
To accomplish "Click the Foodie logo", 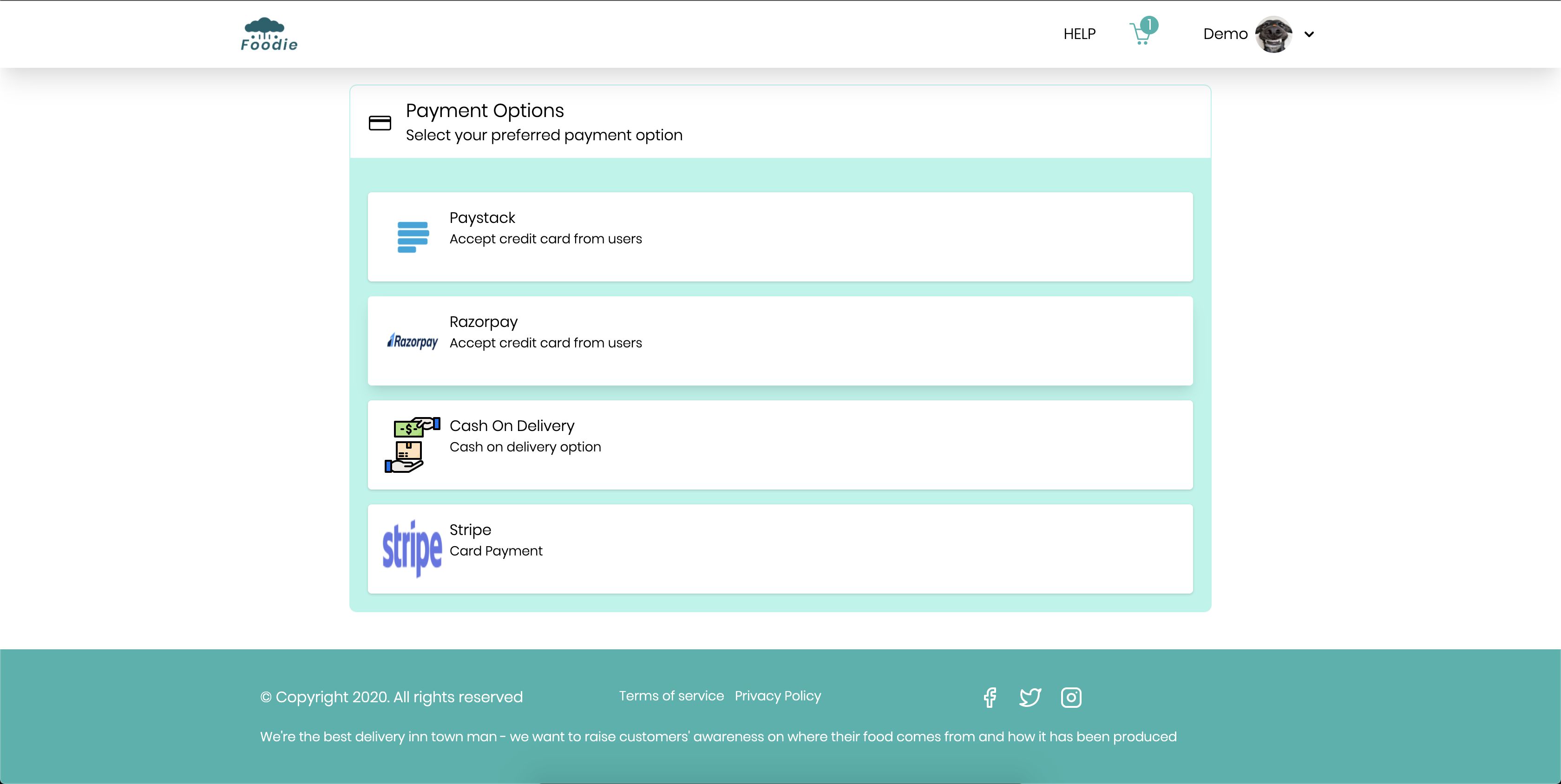I will pos(269,34).
